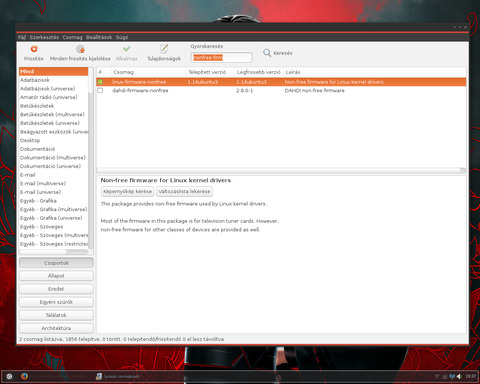The height and width of the screenshot is (384, 480).
Task: Mark the dahdi-firmware-nonfree checkbox
Action: click(100, 90)
